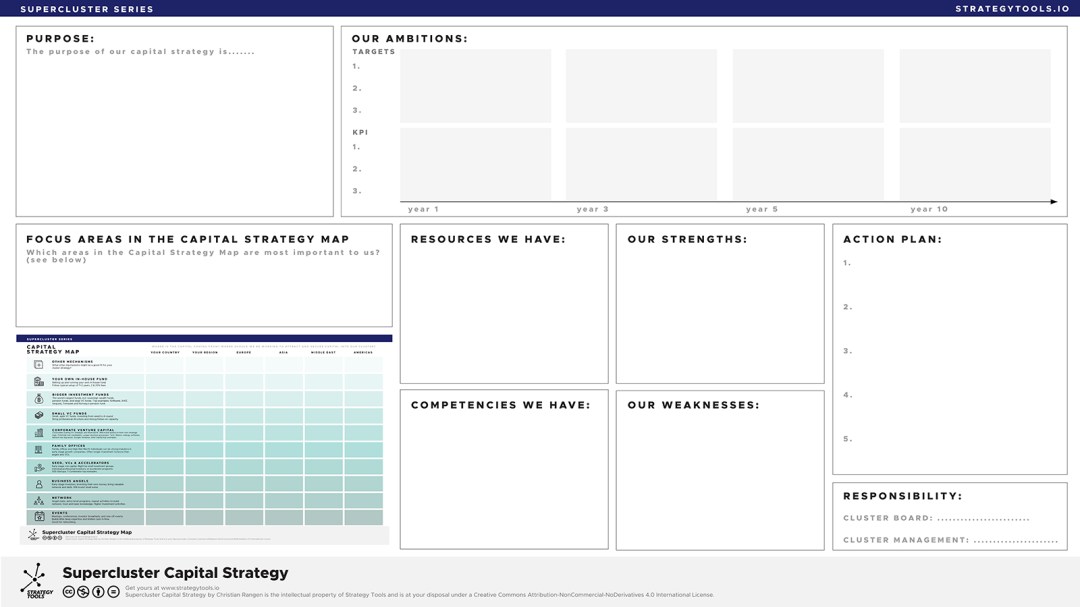Click the In-House Fund building icon
Screen dimensions: 1080x607
(39, 381)
